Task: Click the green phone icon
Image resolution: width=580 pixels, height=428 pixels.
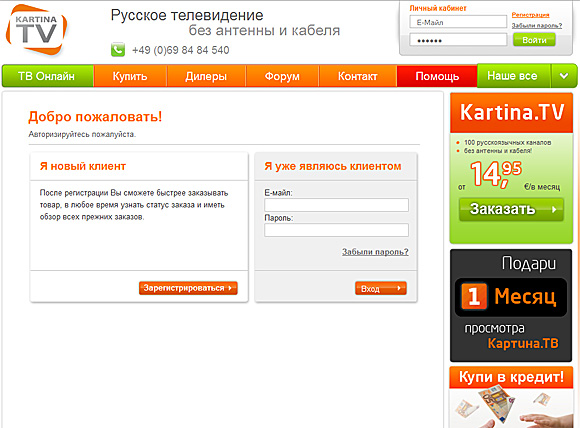Action: pos(118,50)
